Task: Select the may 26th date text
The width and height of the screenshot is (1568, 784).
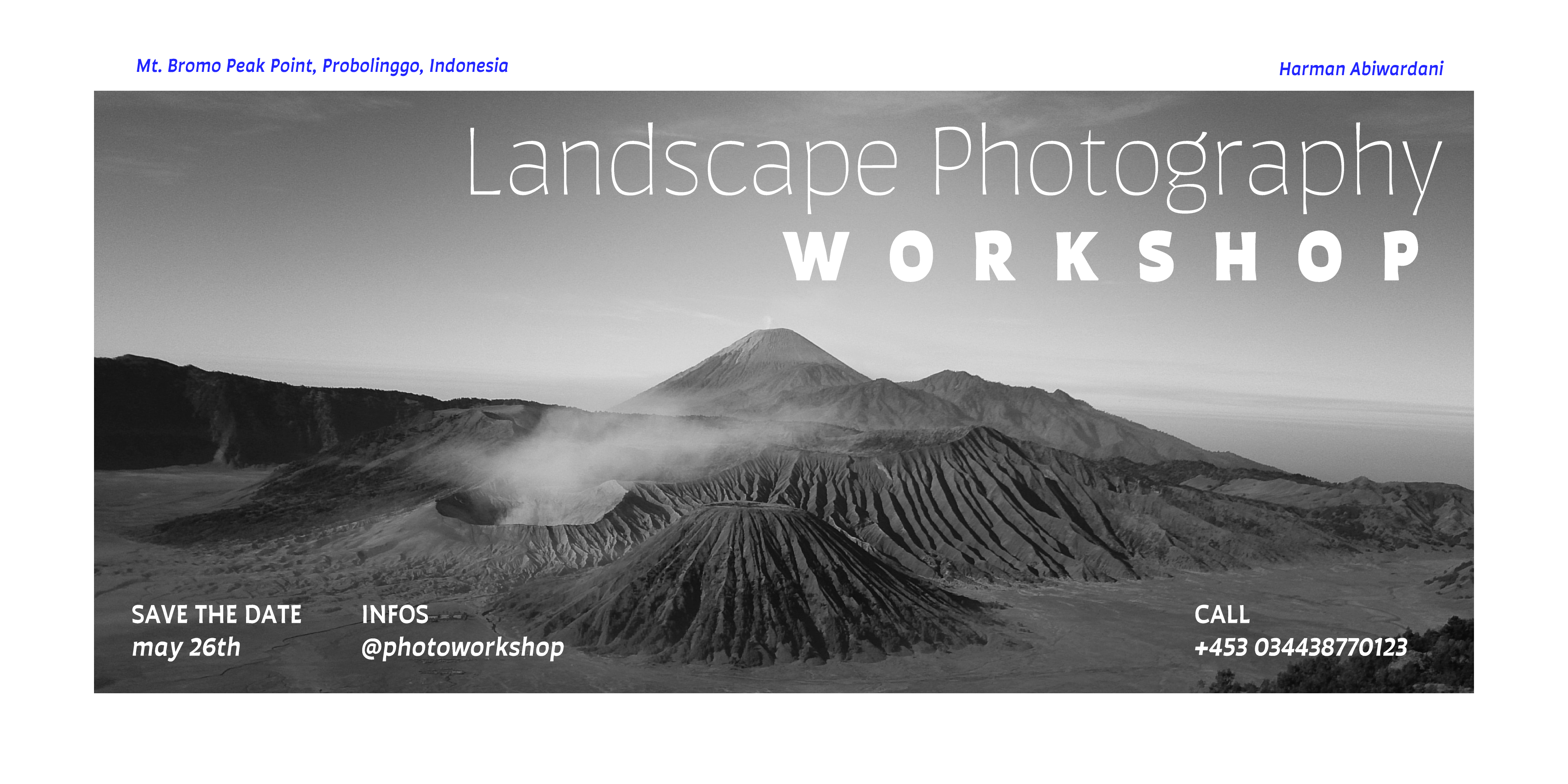Action: (x=186, y=647)
